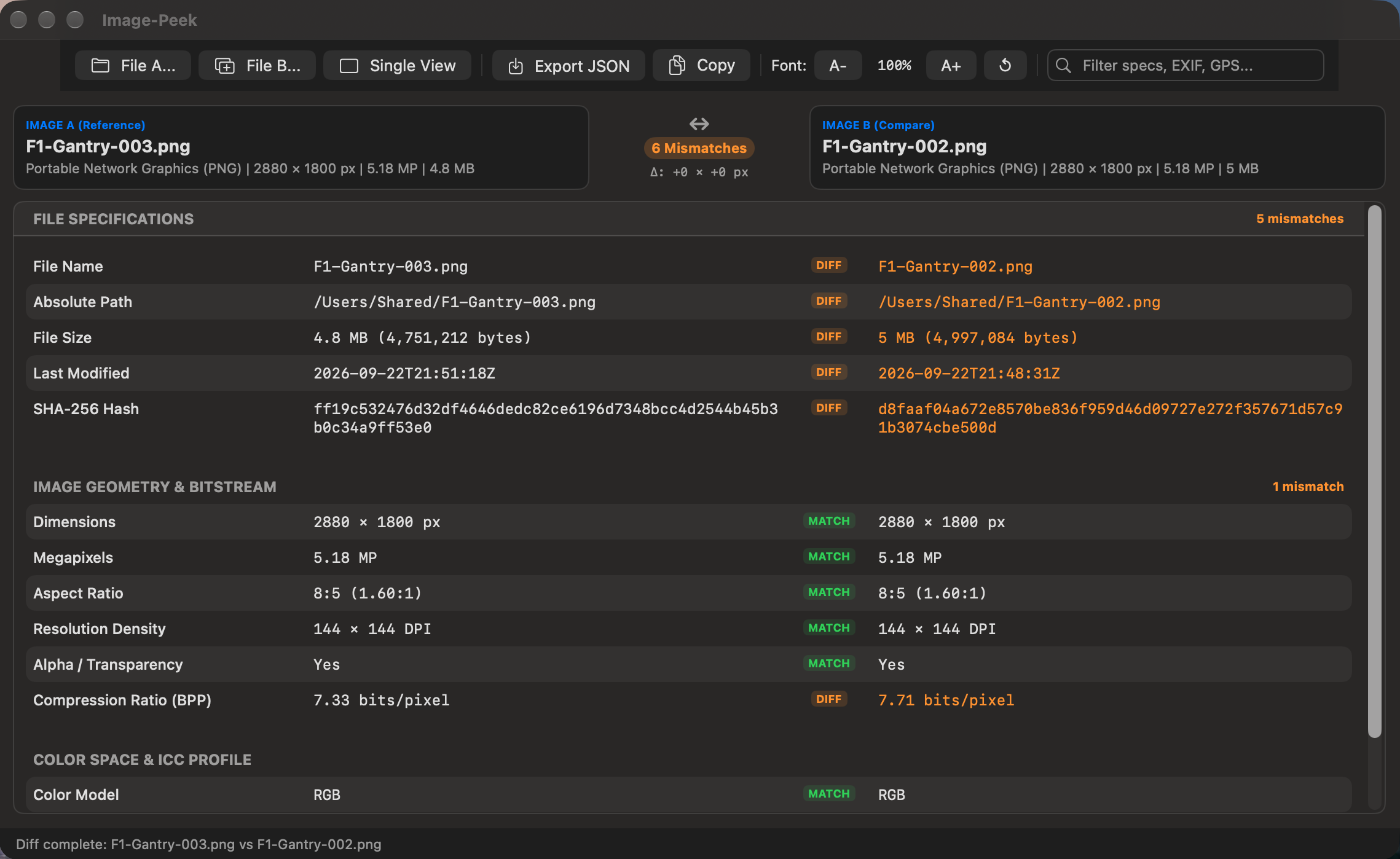Click the Export JSON download icon
The height and width of the screenshot is (859, 1400).
[x=516, y=66]
